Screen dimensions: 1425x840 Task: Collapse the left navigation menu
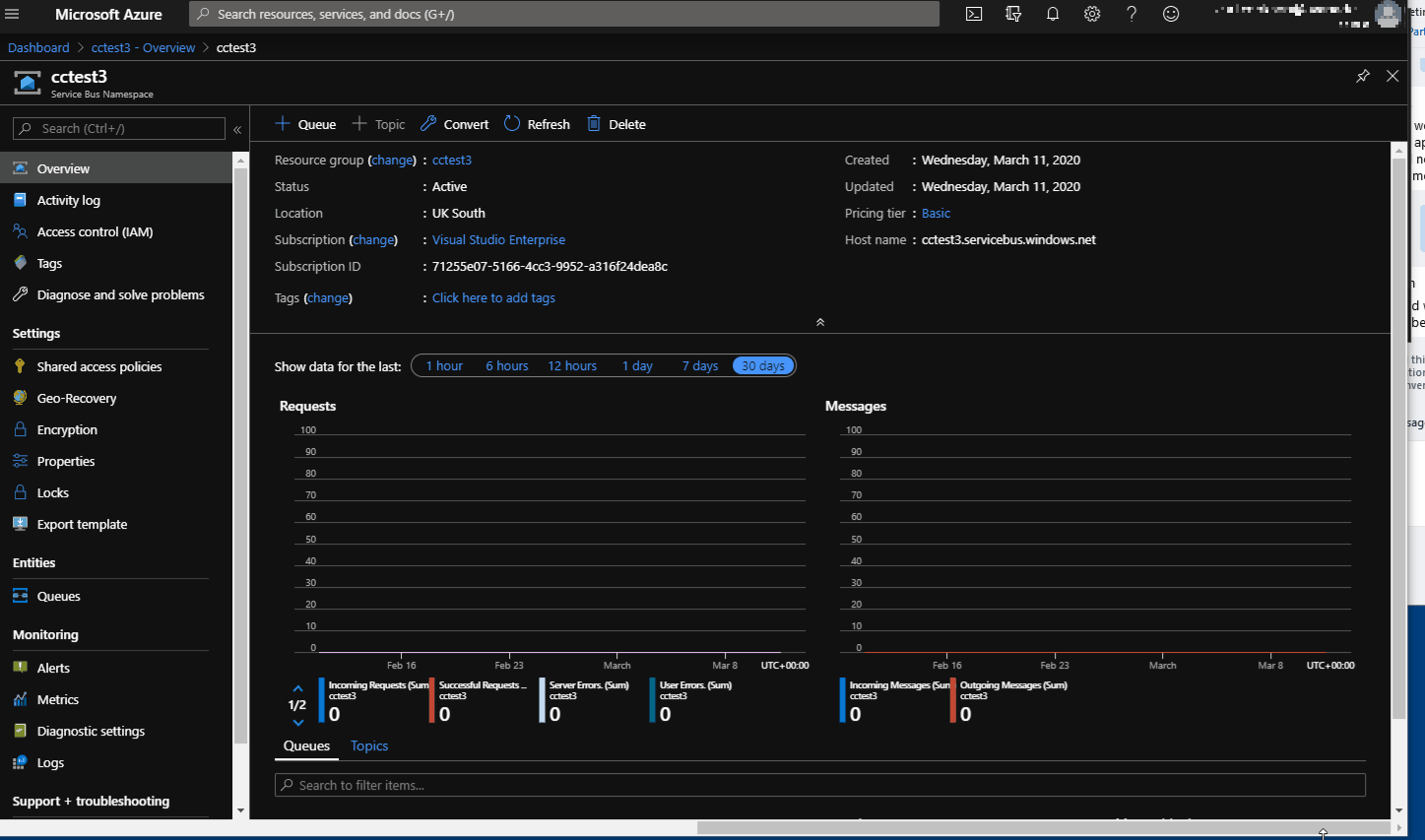[x=237, y=129]
